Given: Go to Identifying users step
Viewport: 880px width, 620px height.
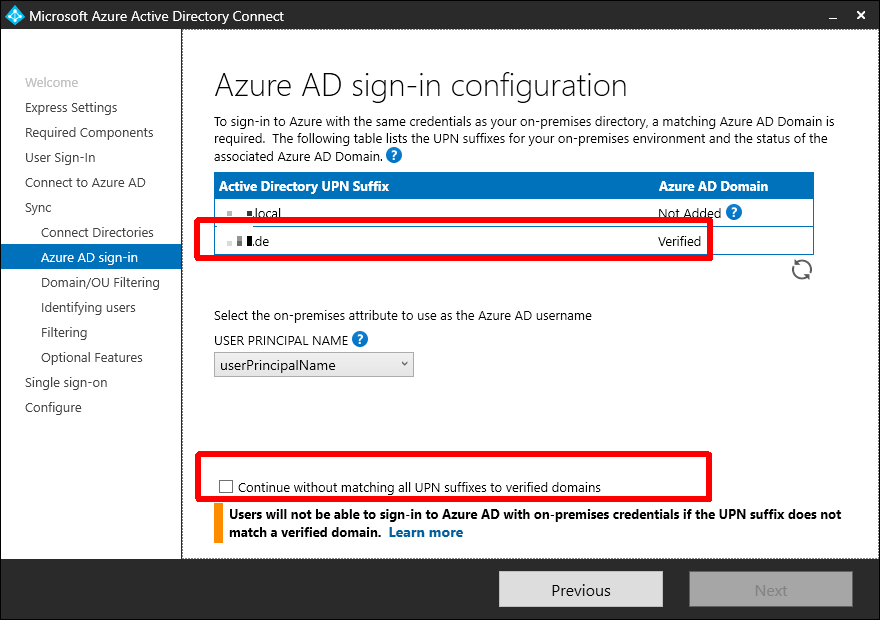Looking at the screenshot, I should (x=88, y=308).
